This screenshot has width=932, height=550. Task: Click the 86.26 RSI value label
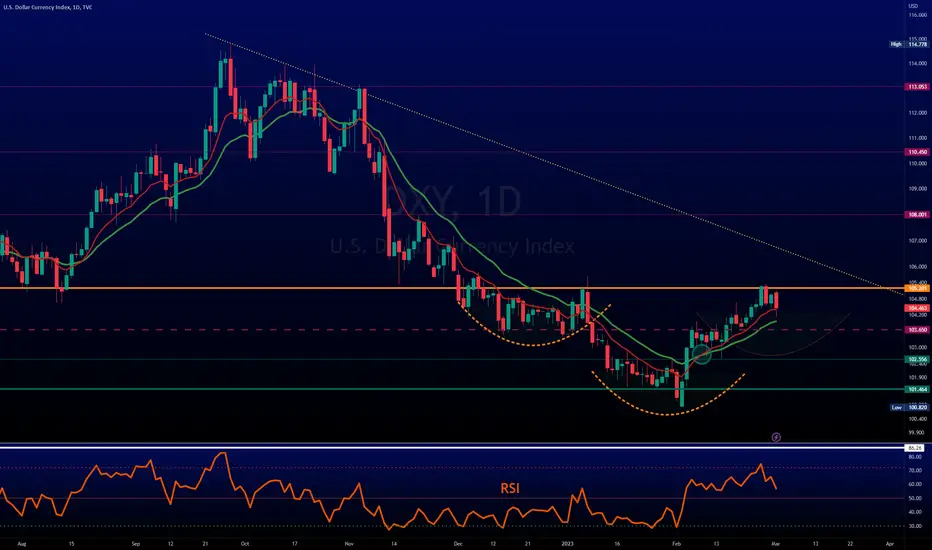[x=915, y=448]
